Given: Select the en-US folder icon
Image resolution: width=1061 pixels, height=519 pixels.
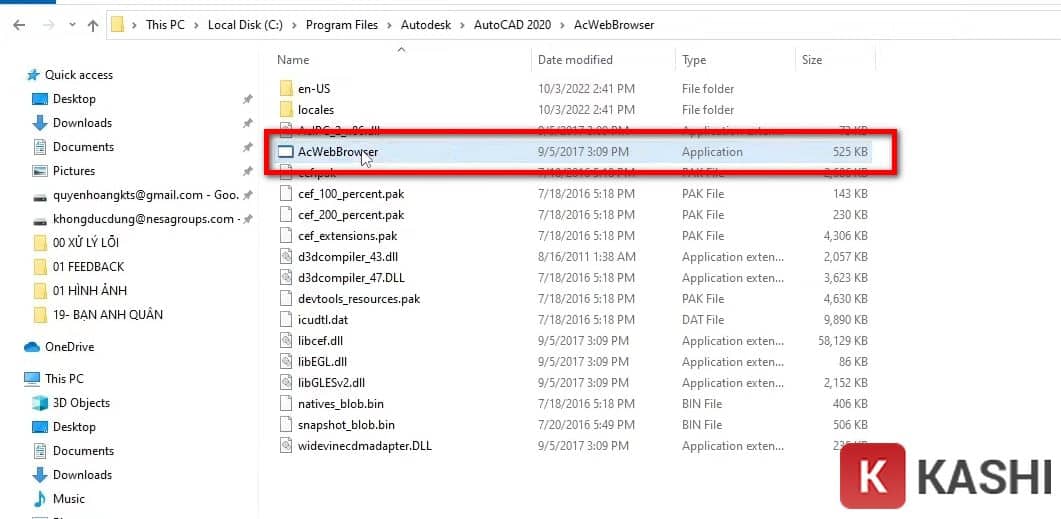Looking at the screenshot, I should (287, 89).
